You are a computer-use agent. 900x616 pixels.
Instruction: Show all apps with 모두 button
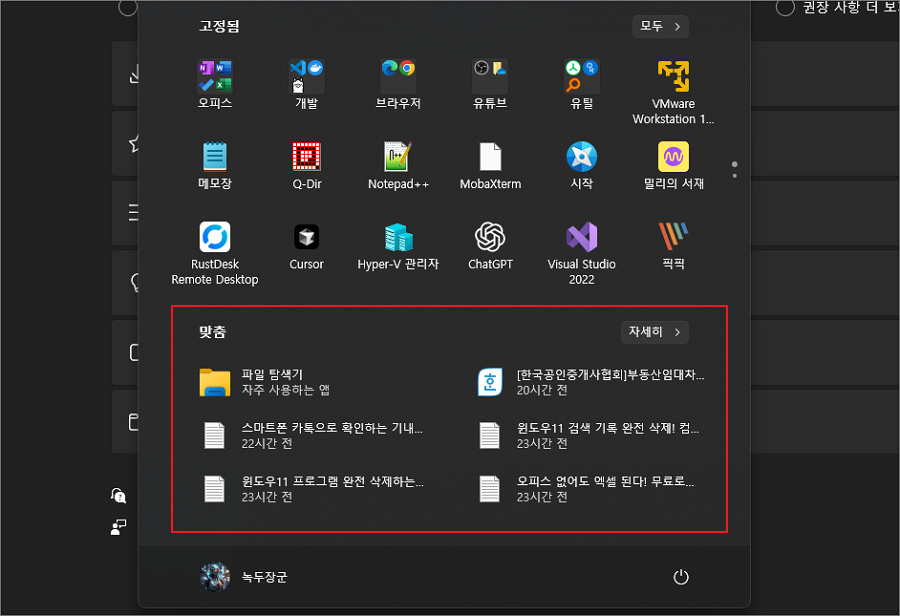660,26
